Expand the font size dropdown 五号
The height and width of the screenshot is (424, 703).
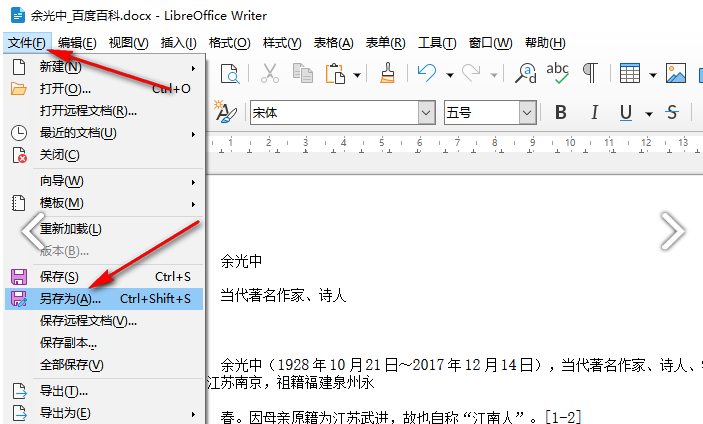click(528, 112)
